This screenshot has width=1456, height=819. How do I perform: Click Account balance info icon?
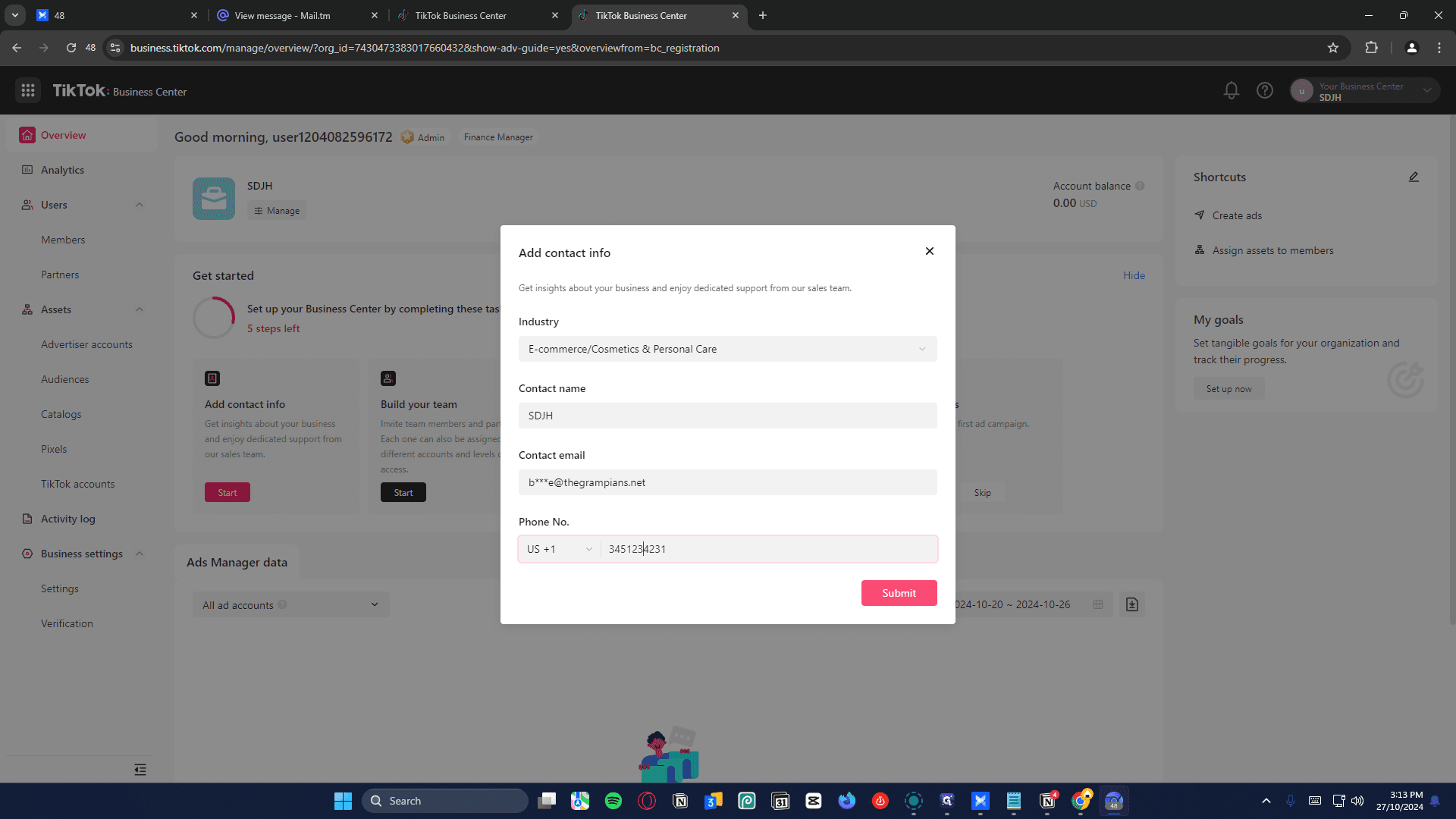pyautogui.click(x=1140, y=186)
